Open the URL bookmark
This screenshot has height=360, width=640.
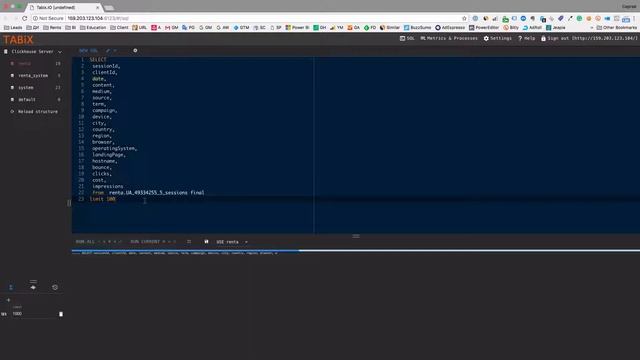pos(139,28)
